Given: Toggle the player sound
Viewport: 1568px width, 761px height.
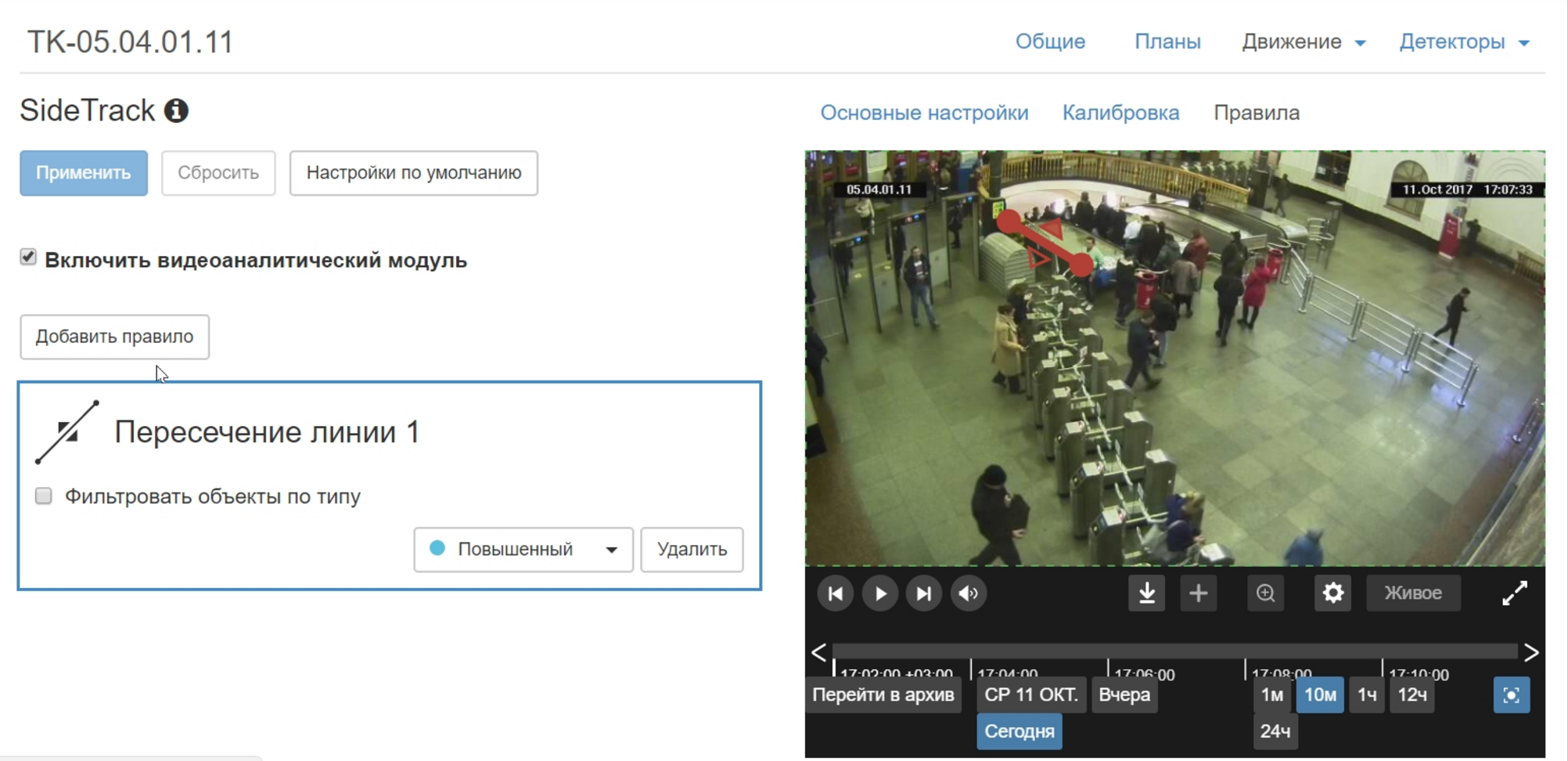Looking at the screenshot, I should click(969, 593).
